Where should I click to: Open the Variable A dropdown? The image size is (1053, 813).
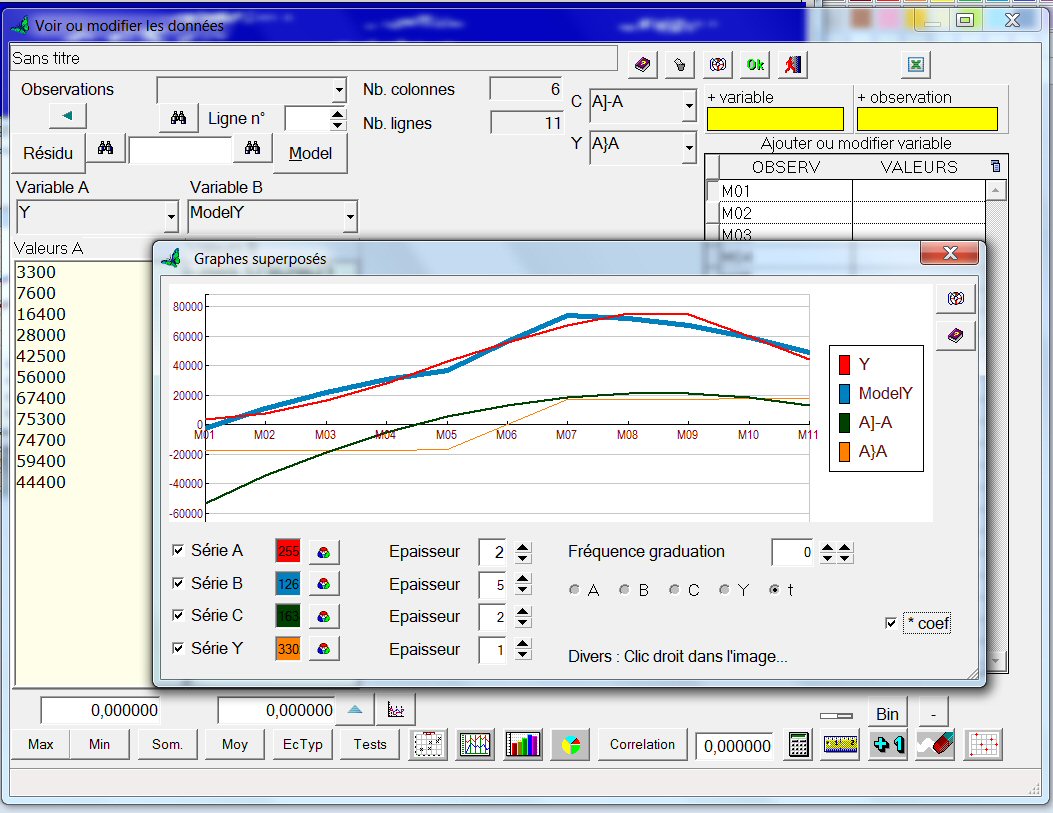pos(169,216)
